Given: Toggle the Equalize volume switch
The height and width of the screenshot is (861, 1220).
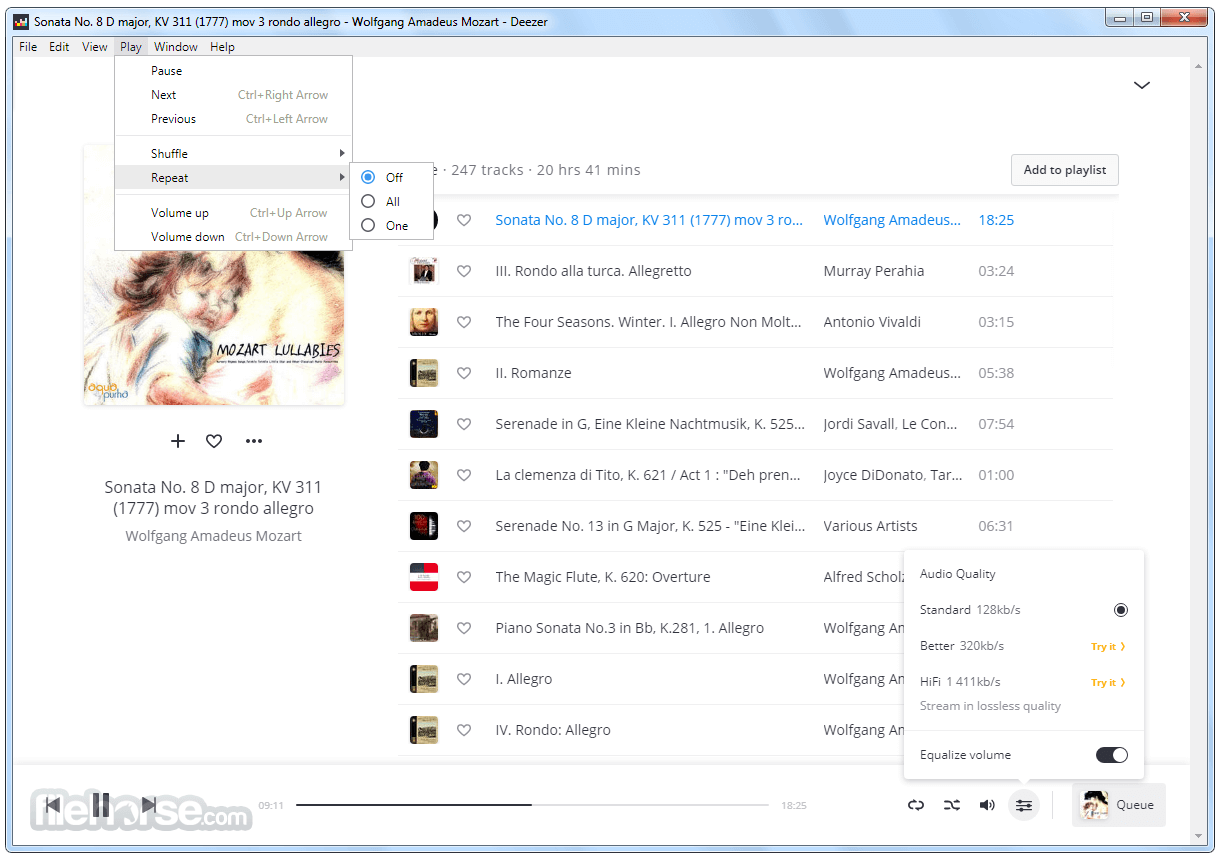Looking at the screenshot, I should [1112, 755].
